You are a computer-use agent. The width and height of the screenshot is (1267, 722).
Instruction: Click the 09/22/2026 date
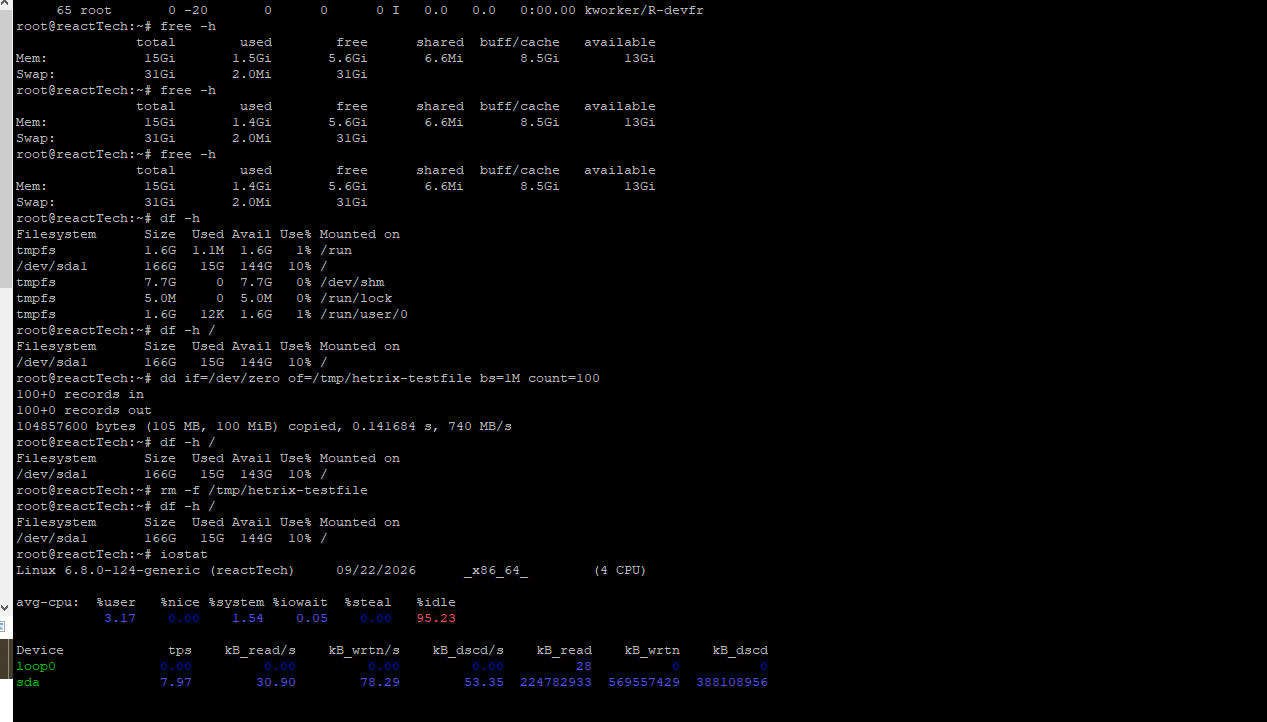click(376, 570)
